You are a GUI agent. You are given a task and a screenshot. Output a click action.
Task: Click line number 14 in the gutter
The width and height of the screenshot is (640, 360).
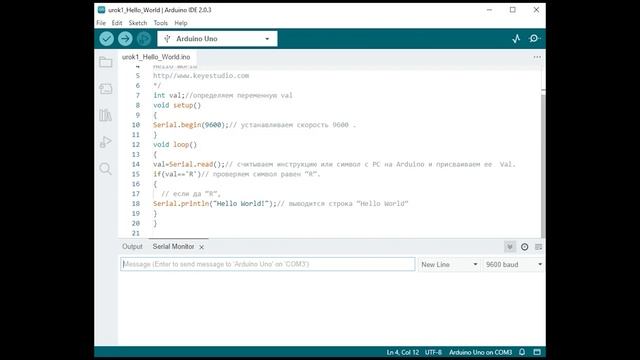point(136,164)
